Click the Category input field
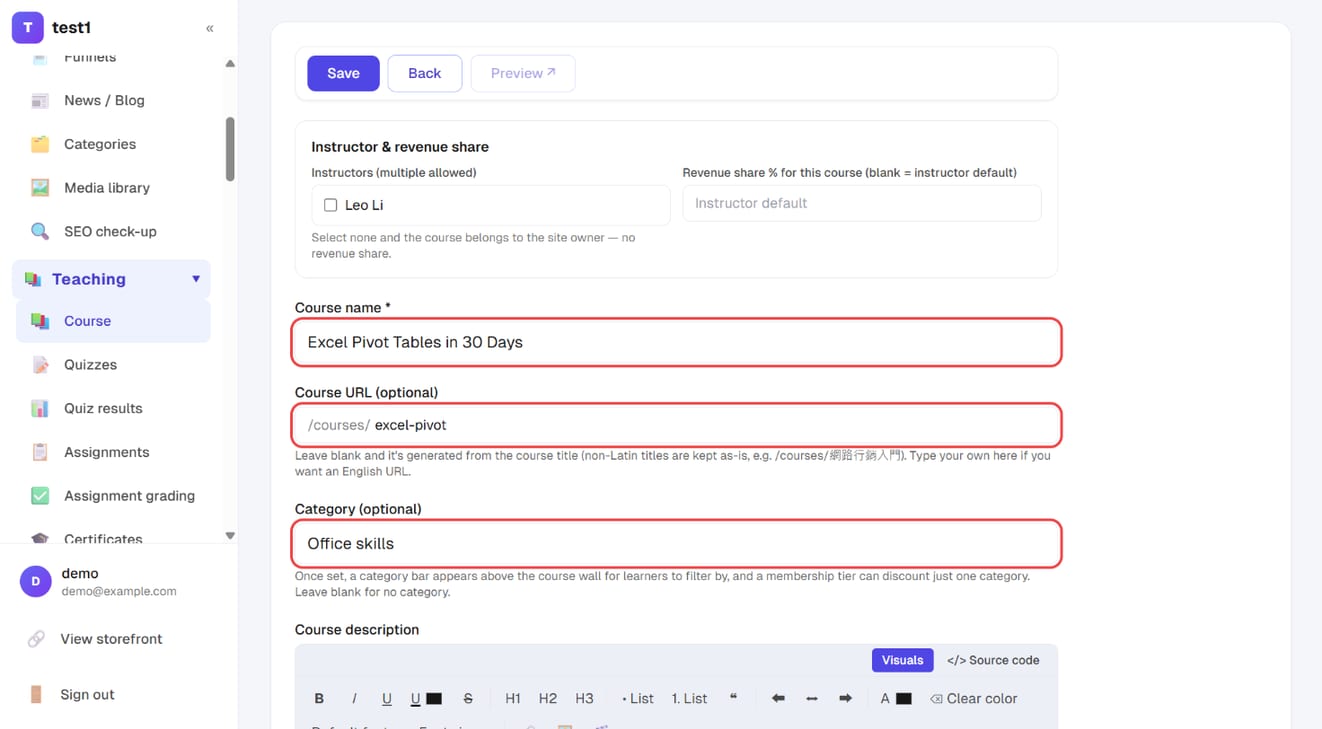 [677, 544]
